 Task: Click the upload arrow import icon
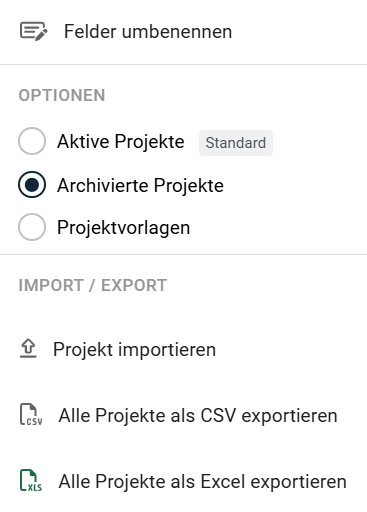28,349
